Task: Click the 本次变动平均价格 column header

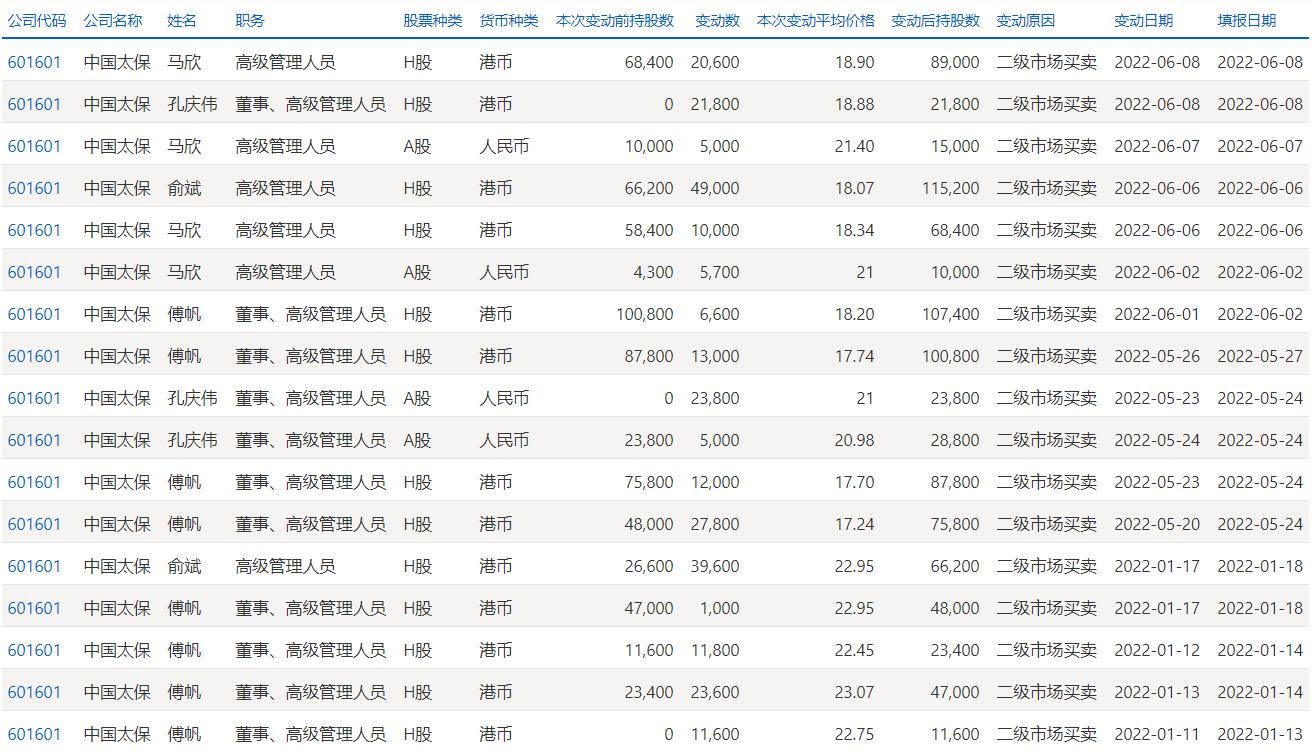Action: [815, 20]
